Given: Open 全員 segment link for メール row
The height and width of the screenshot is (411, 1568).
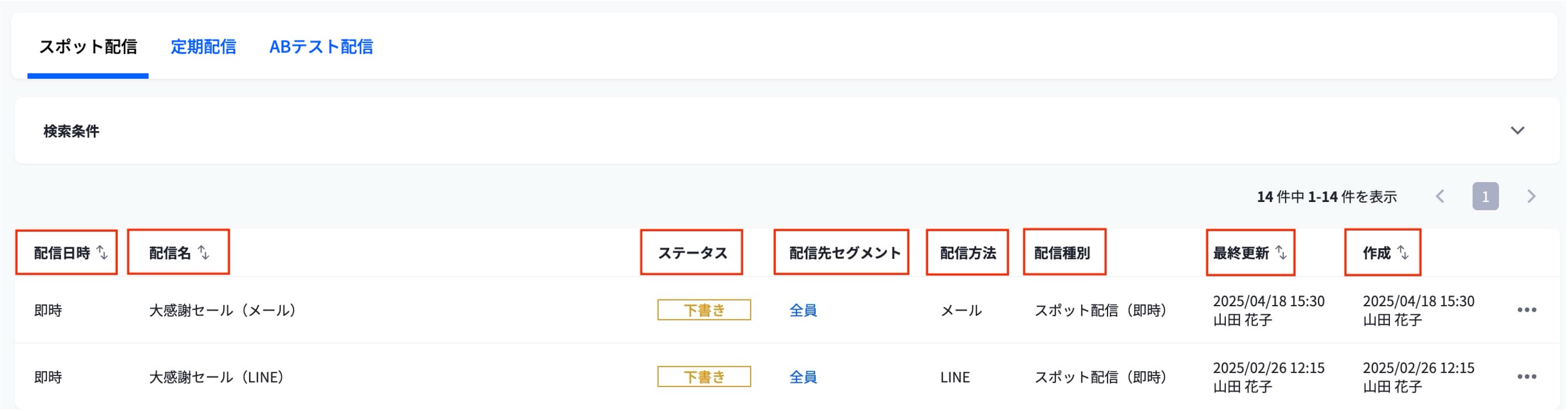Looking at the screenshot, I should [x=803, y=311].
